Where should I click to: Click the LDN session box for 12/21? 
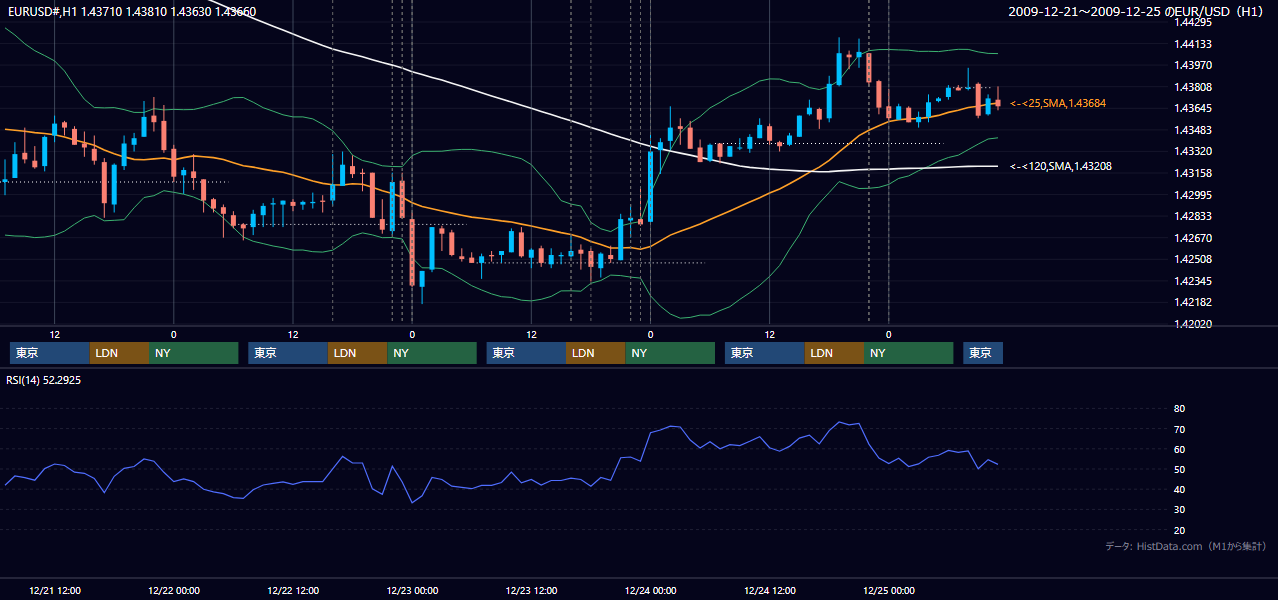(119, 353)
